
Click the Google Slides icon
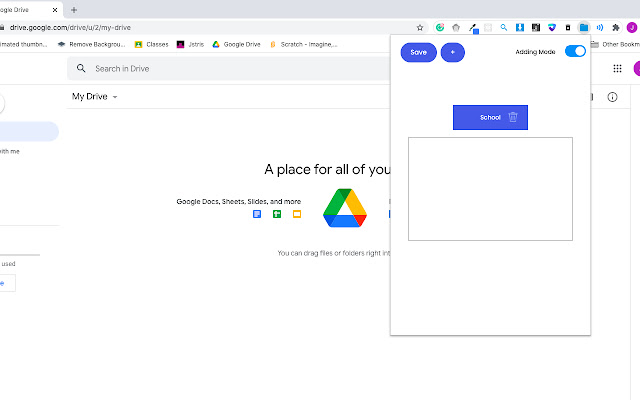[x=297, y=214]
